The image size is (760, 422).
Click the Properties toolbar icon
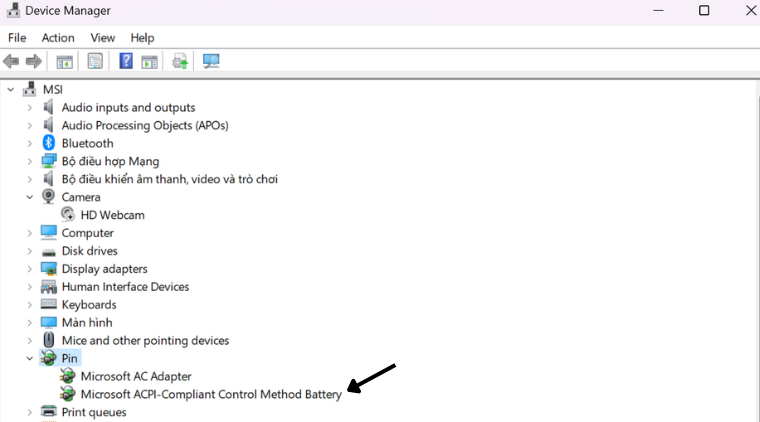(95, 61)
